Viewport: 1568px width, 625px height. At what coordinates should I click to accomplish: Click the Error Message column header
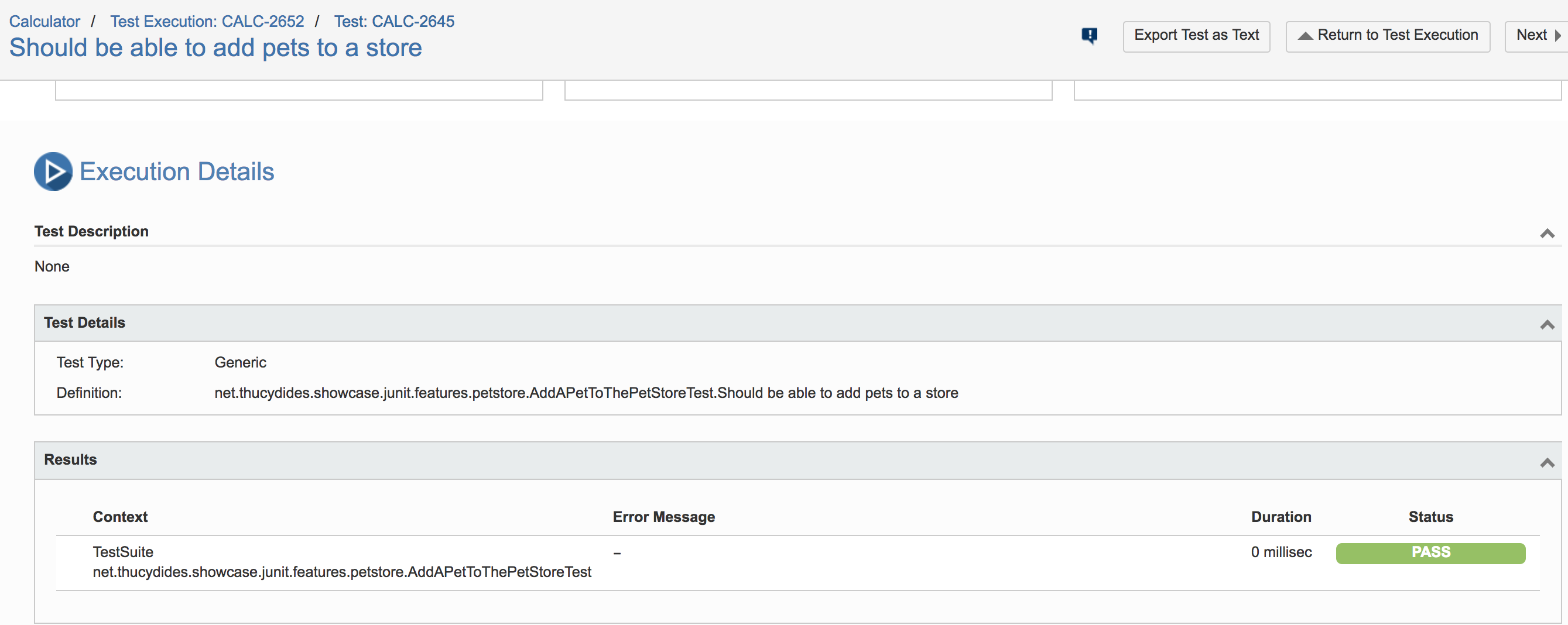663,517
